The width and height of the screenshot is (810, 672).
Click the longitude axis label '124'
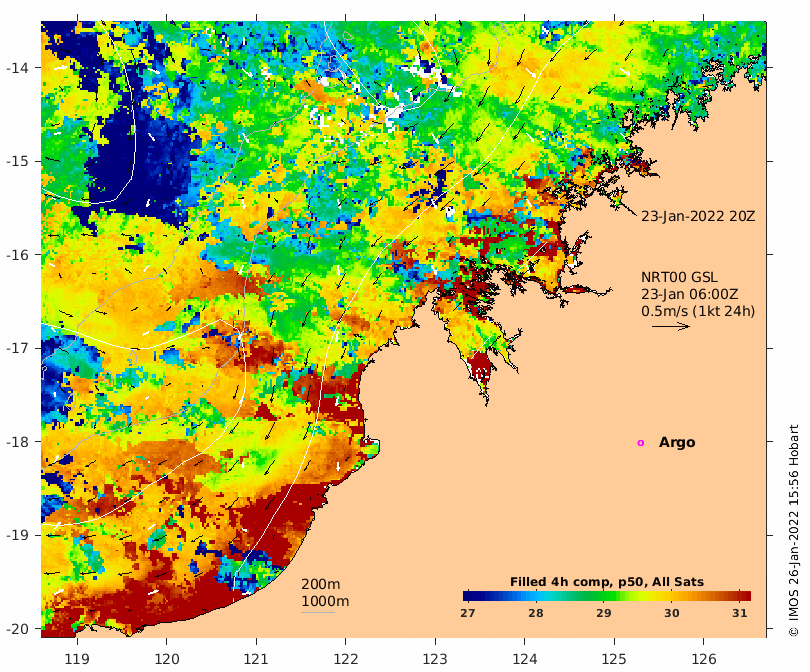[x=524, y=659]
